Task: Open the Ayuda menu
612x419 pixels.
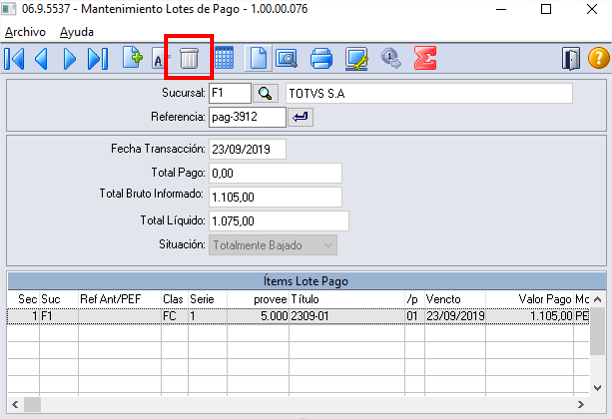Action: 76,32
